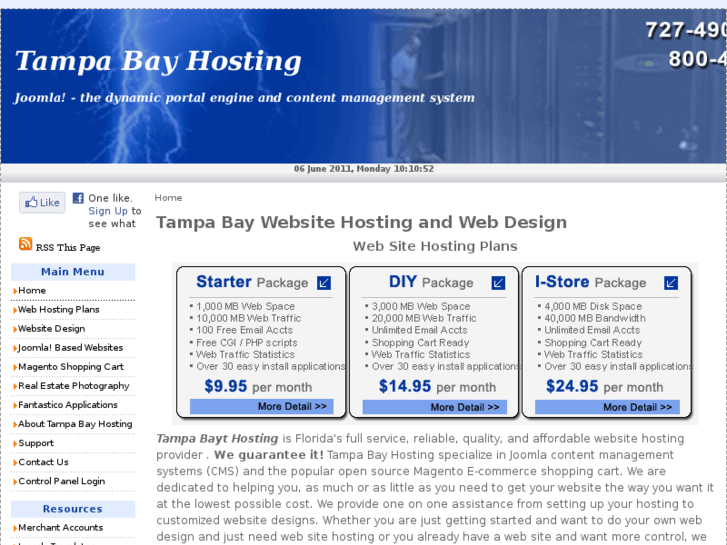
Task: Go to the Support menu item
Action: tap(36, 443)
